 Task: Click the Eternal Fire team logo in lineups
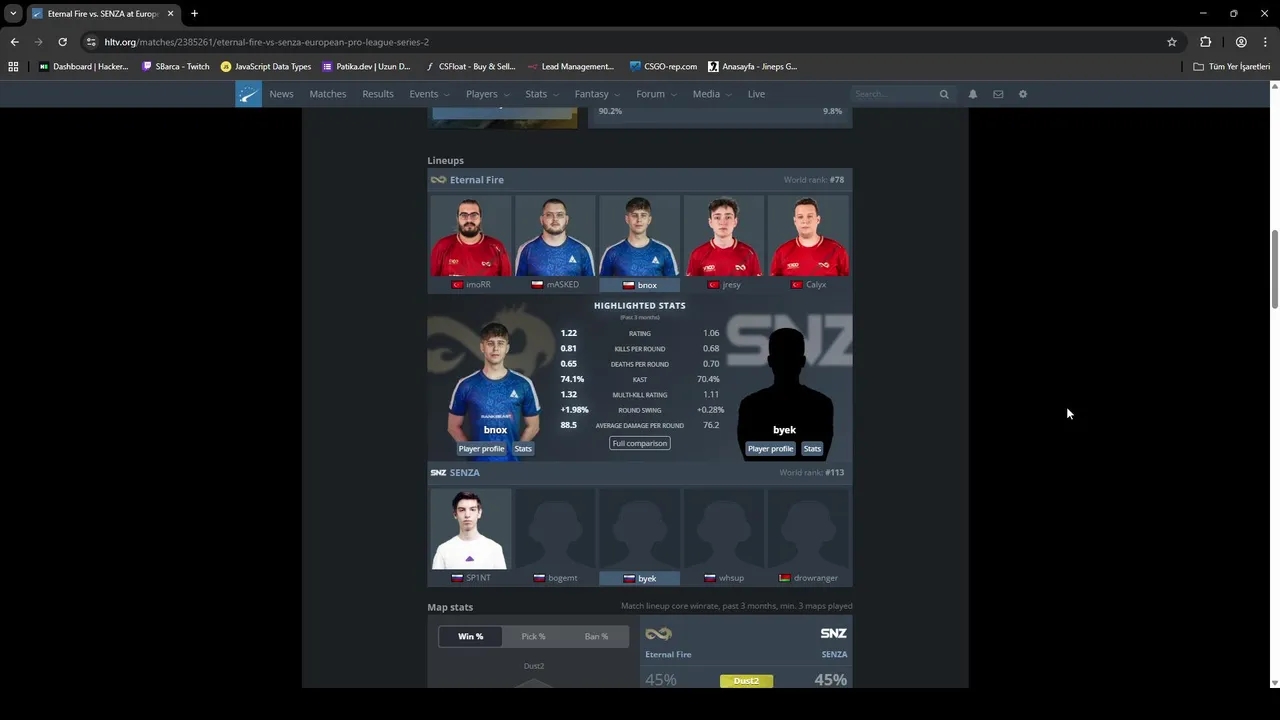[438, 180]
